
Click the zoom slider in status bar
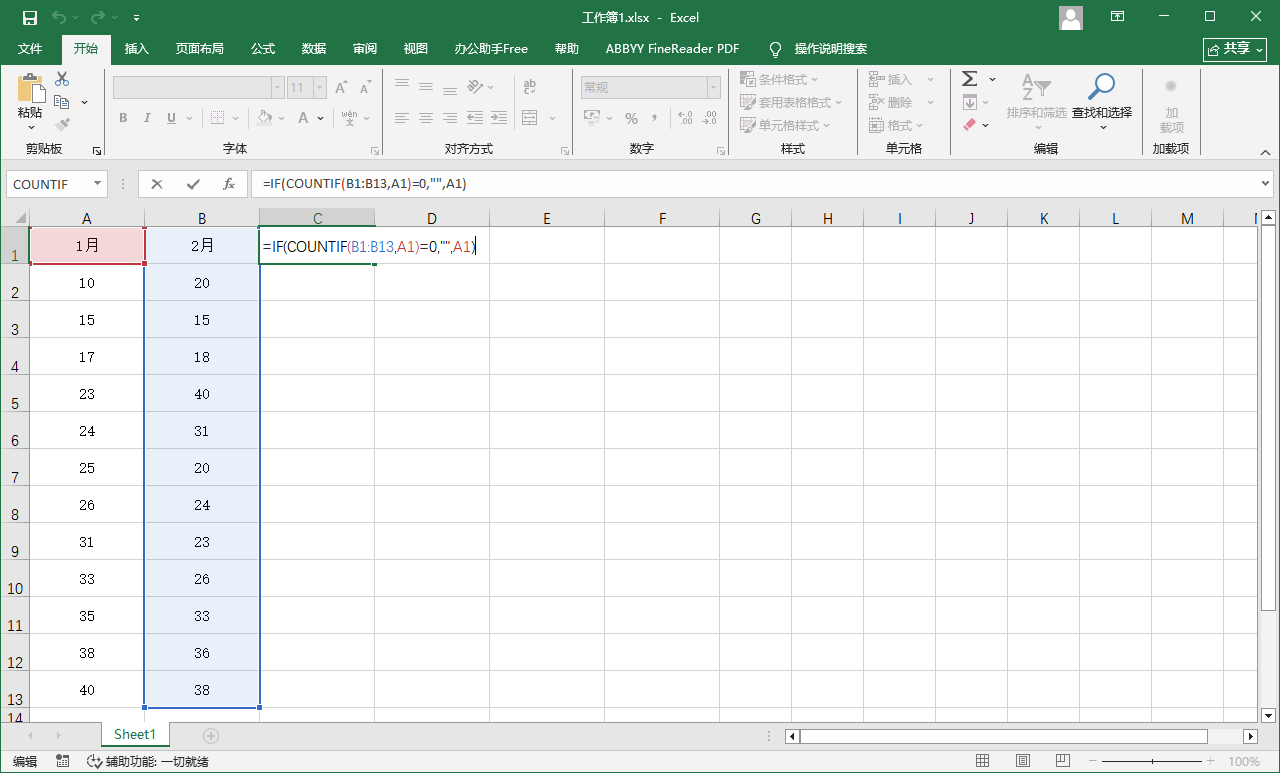pyautogui.click(x=1152, y=762)
